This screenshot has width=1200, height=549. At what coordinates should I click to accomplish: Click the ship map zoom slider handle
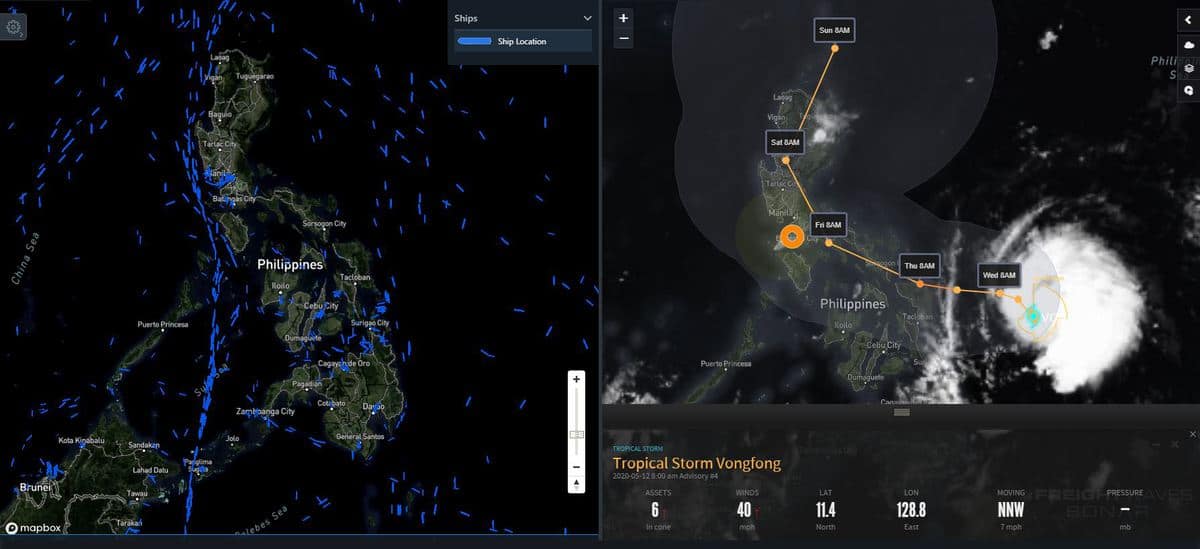coord(576,434)
